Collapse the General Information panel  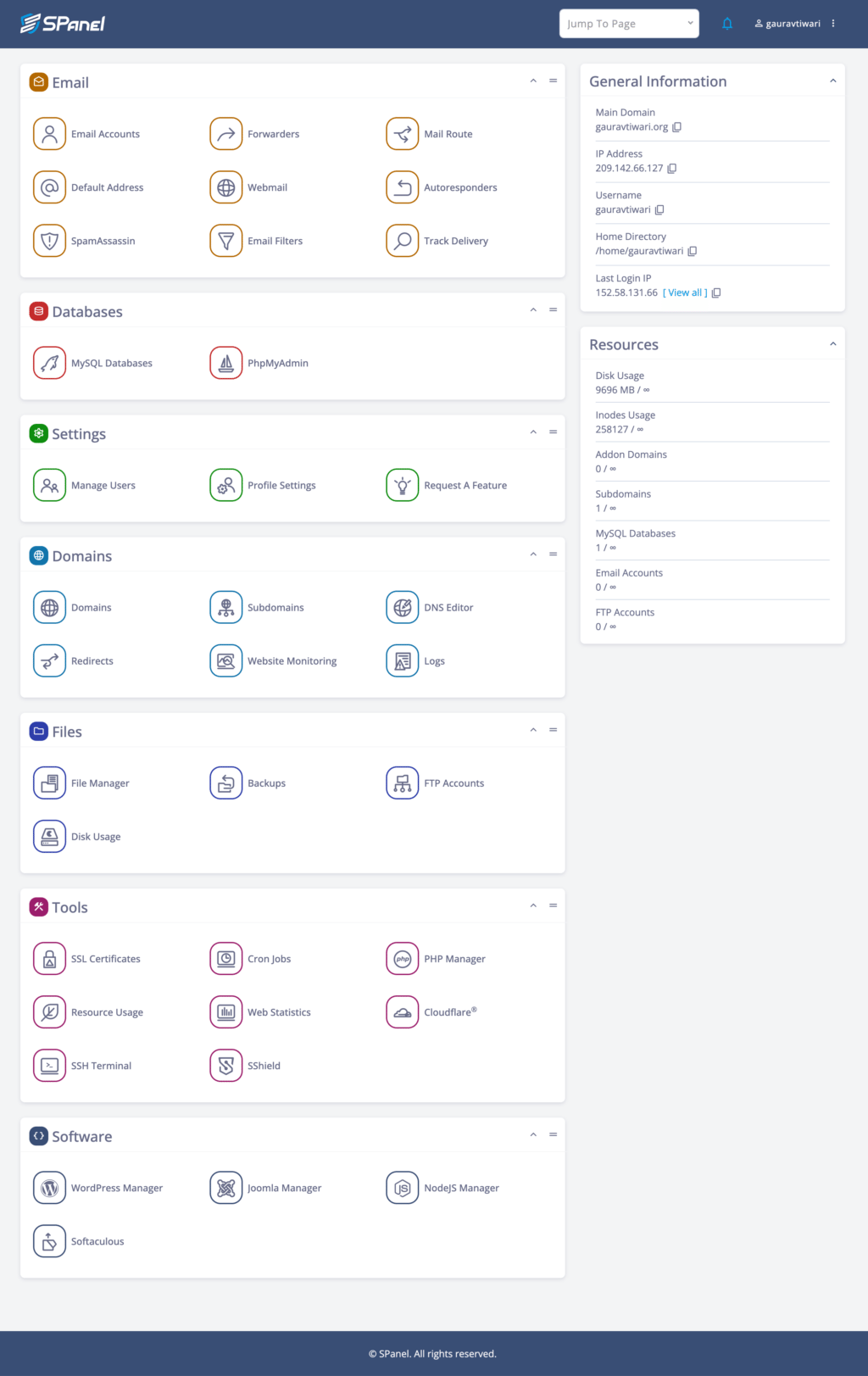click(832, 81)
